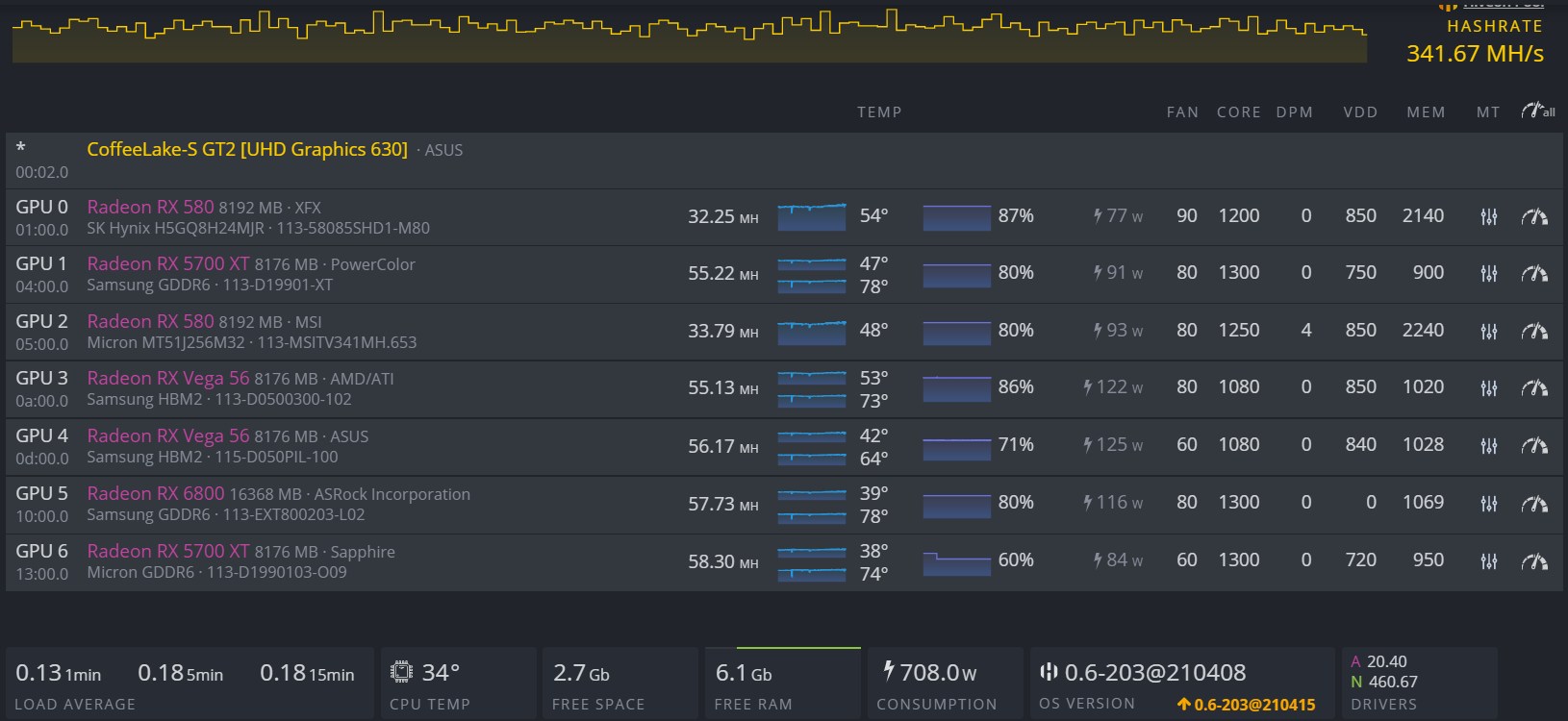Click the CPU temperature chip icon
The image size is (1568, 721).
(x=401, y=672)
